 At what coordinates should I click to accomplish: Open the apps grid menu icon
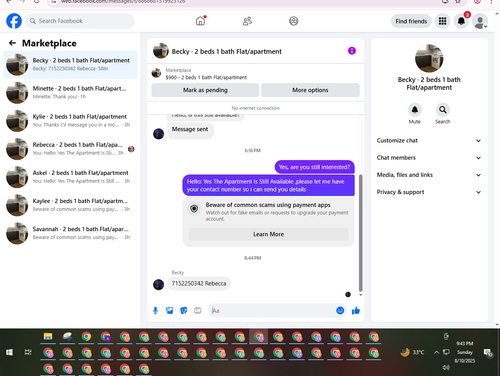[x=442, y=21]
